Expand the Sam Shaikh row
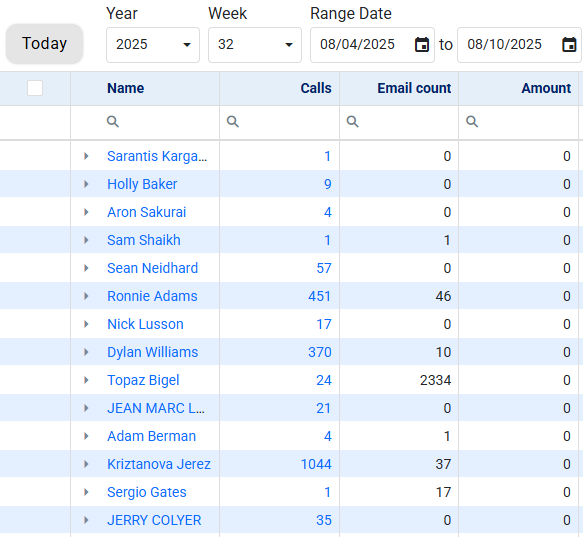The height and width of the screenshot is (537, 583). 86,240
